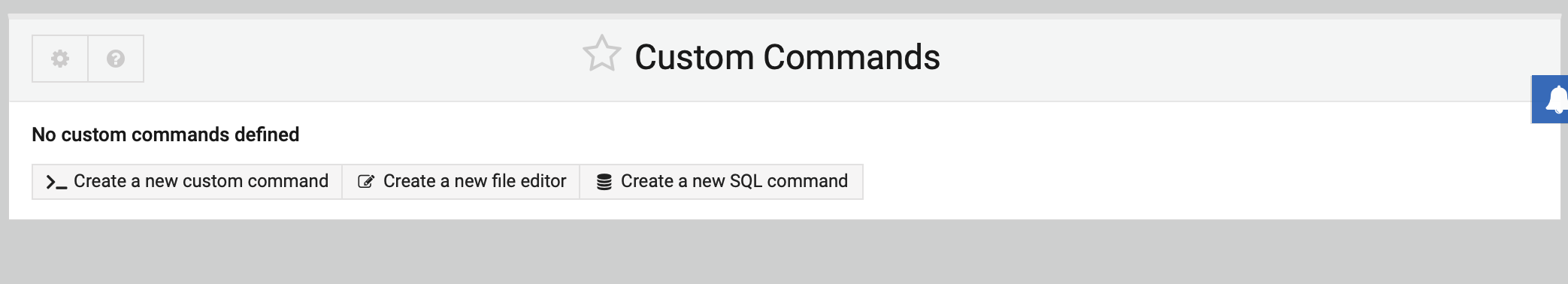Click the "file editor" label text
The image size is (1568, 284).
[528, 181]
